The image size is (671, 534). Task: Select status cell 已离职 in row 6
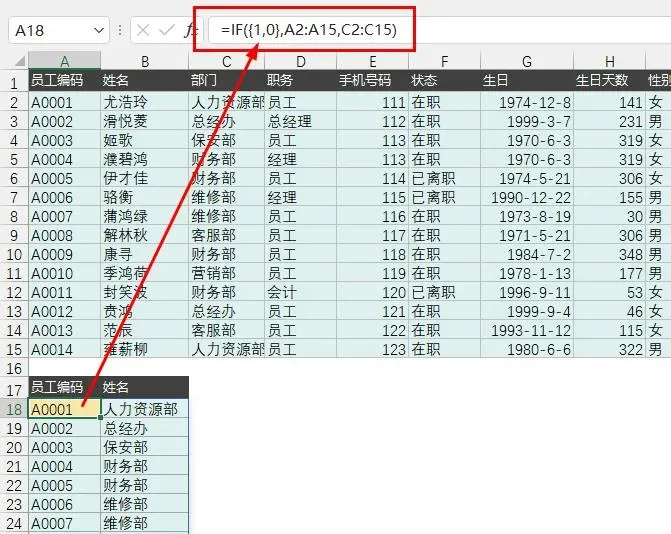(444, 178)
